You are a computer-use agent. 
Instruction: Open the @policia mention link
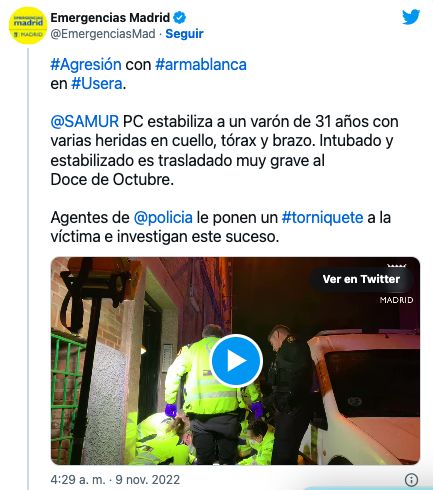pyautogui.click(x=163, y=218)
